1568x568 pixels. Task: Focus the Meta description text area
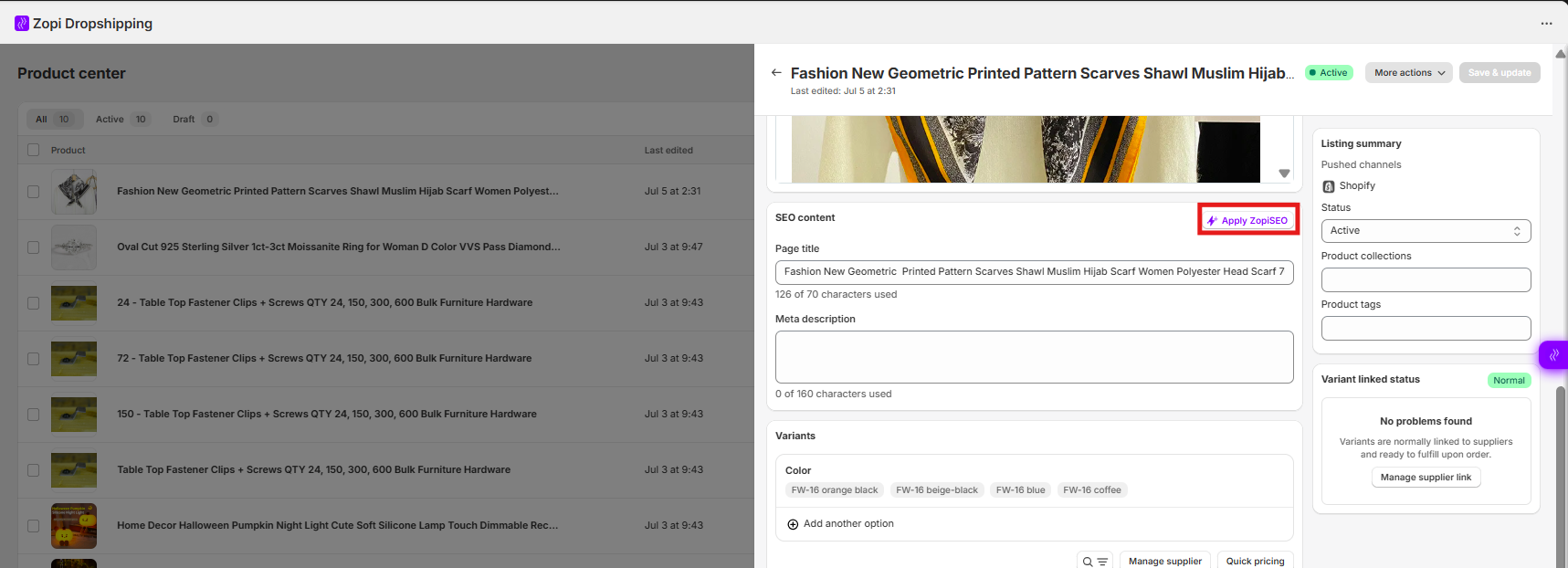(1034, 357)
